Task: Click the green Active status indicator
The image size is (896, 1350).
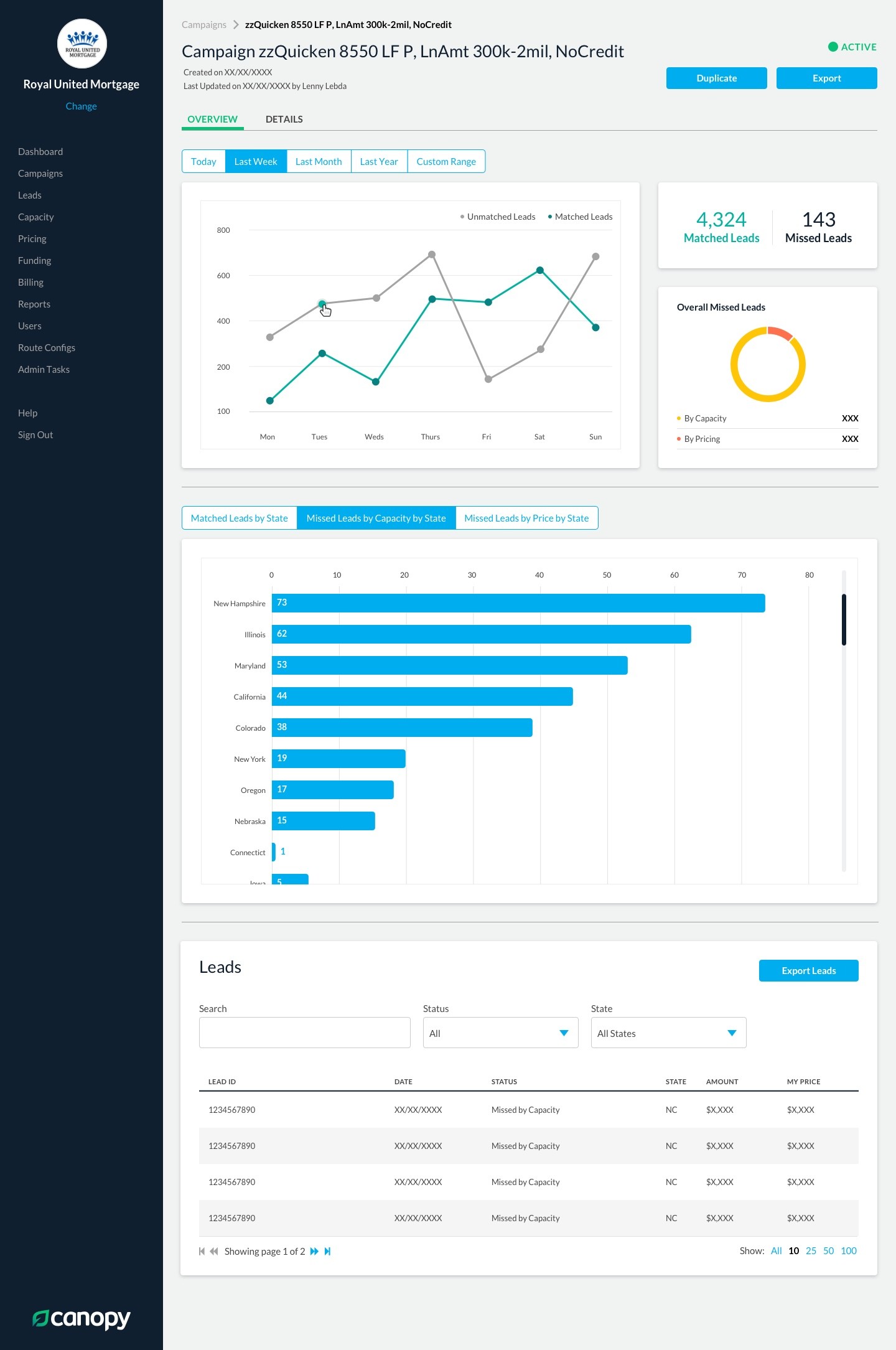Action: 852,47
